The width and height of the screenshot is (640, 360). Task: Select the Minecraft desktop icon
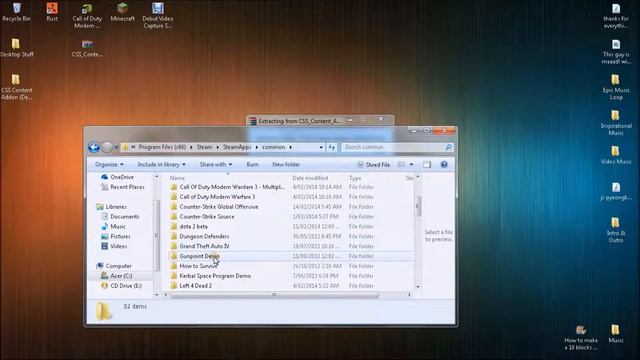(x=122, y=12)
